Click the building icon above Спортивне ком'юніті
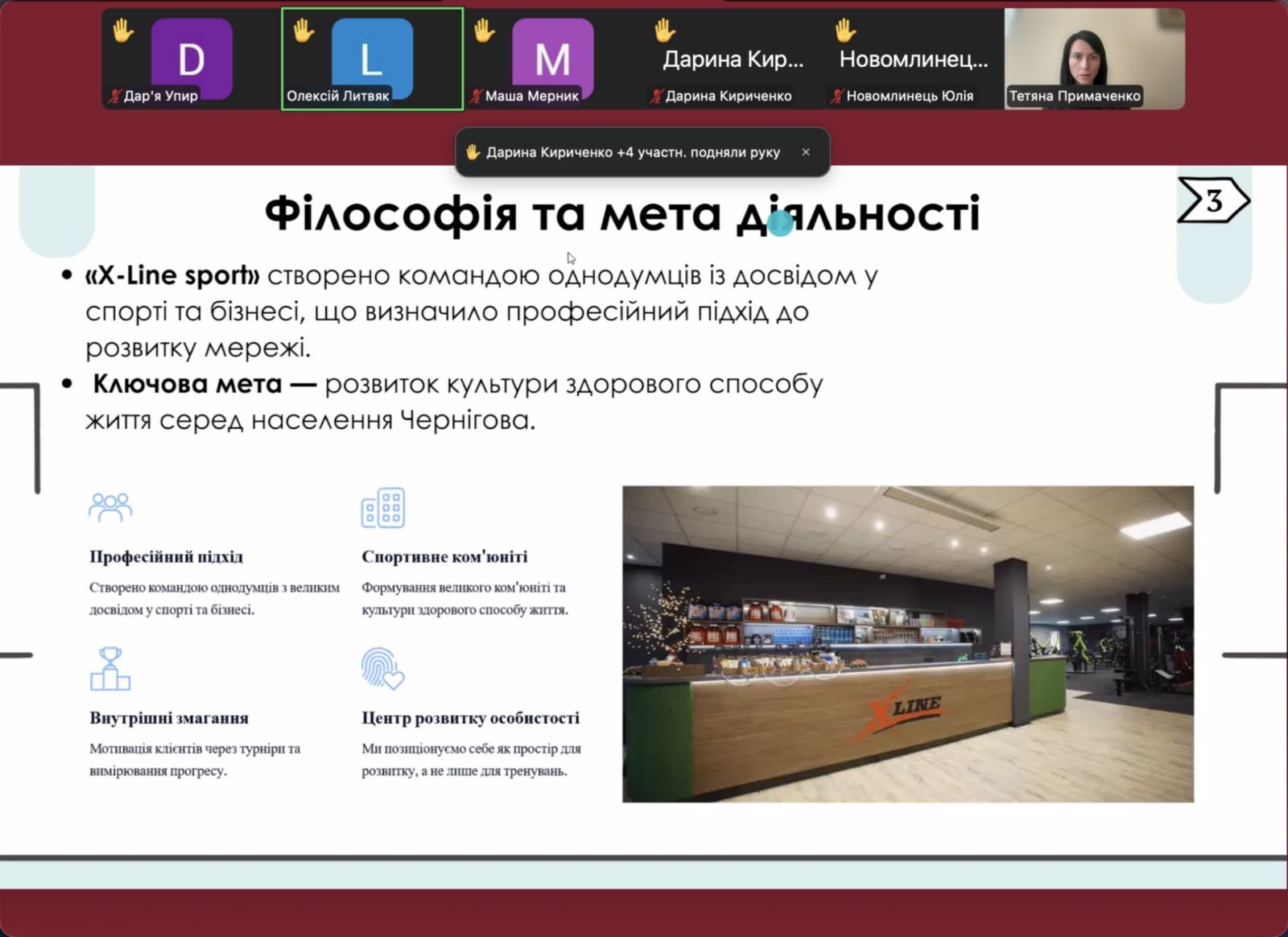The width and height of the screenshot is (1288, 937). click(383, 508)
